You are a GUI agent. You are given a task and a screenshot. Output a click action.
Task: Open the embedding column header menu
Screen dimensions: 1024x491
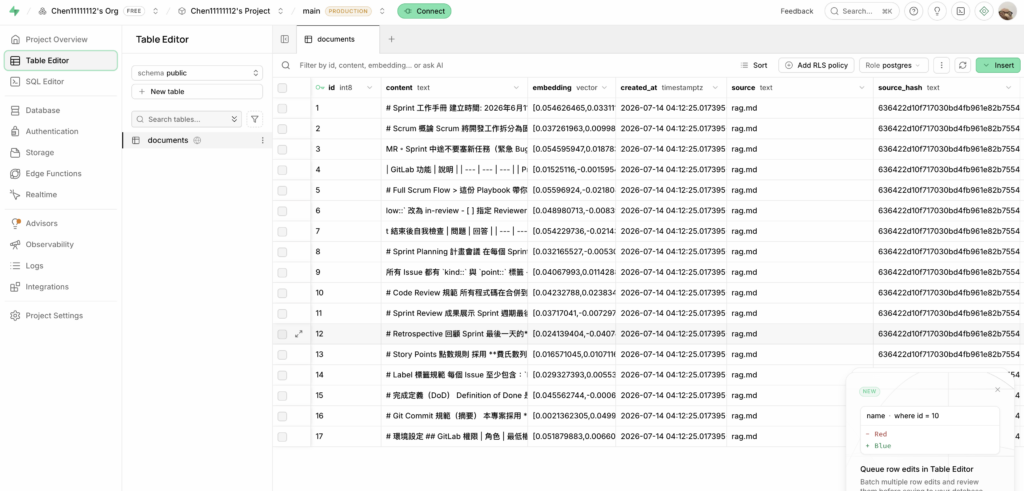pos(604,88)
